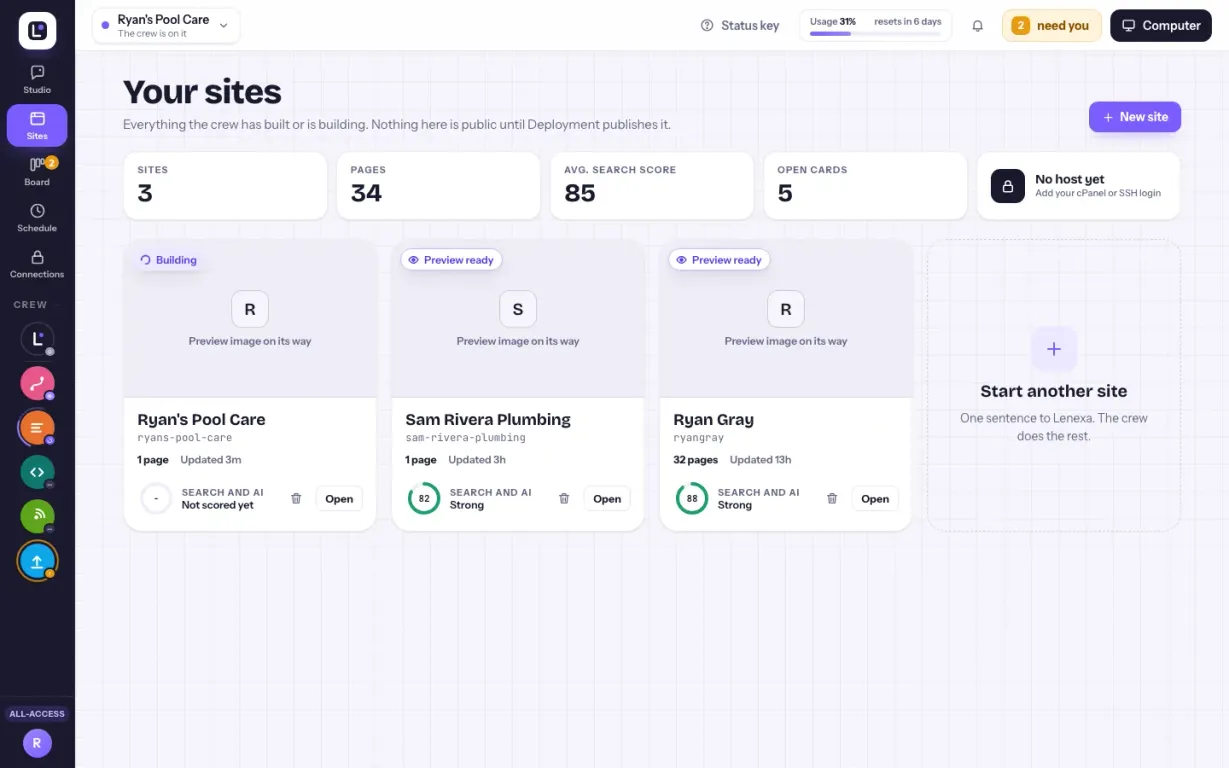Click the Sam Rivera Plumbing preview thumbnail
Image resolution: width=1229 pixels, height=768 pixels.
(518, 319)
